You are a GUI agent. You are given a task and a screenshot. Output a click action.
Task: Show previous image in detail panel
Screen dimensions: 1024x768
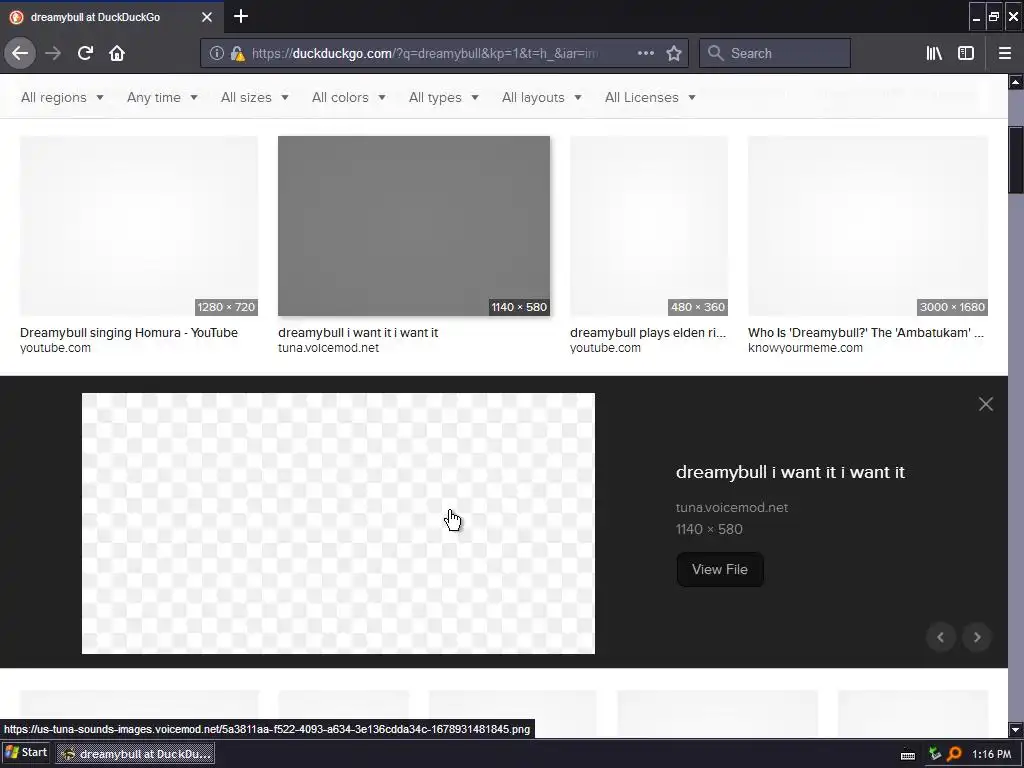click(940, 637)
